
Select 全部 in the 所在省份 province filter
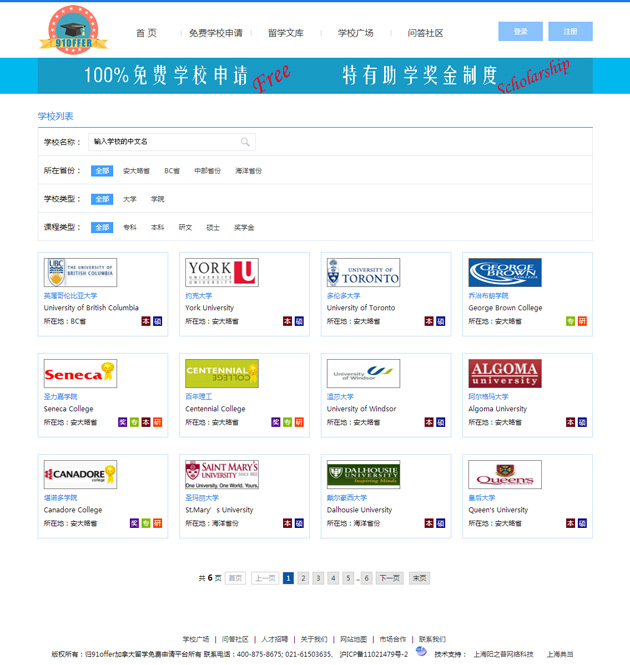coord(102,171)
